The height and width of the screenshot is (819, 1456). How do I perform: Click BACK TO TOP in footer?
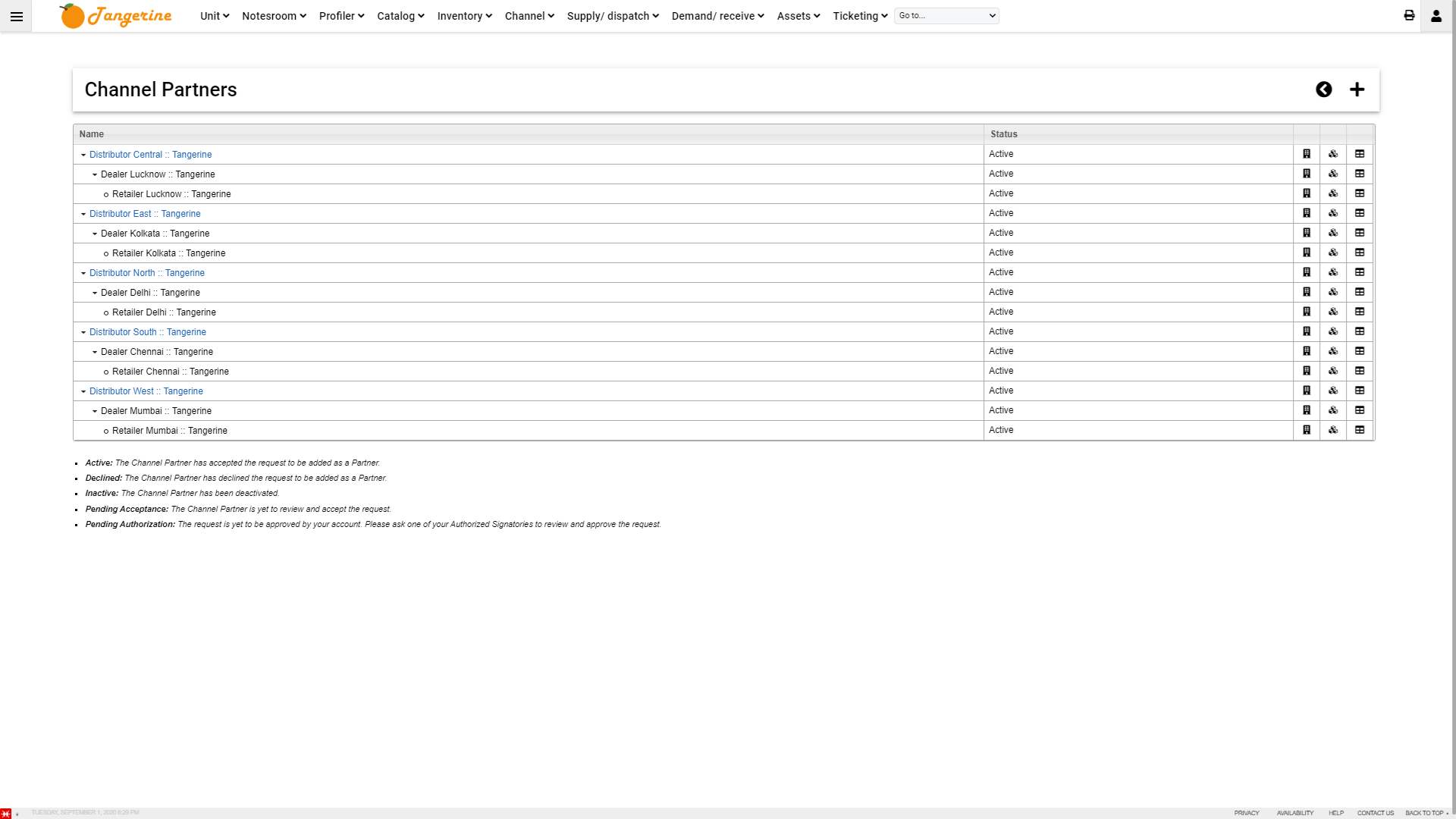tap(1426, 813)
